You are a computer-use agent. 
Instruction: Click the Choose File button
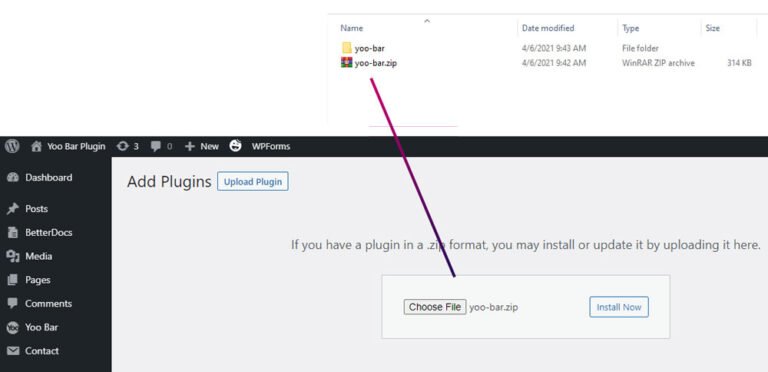click(435, 307)
